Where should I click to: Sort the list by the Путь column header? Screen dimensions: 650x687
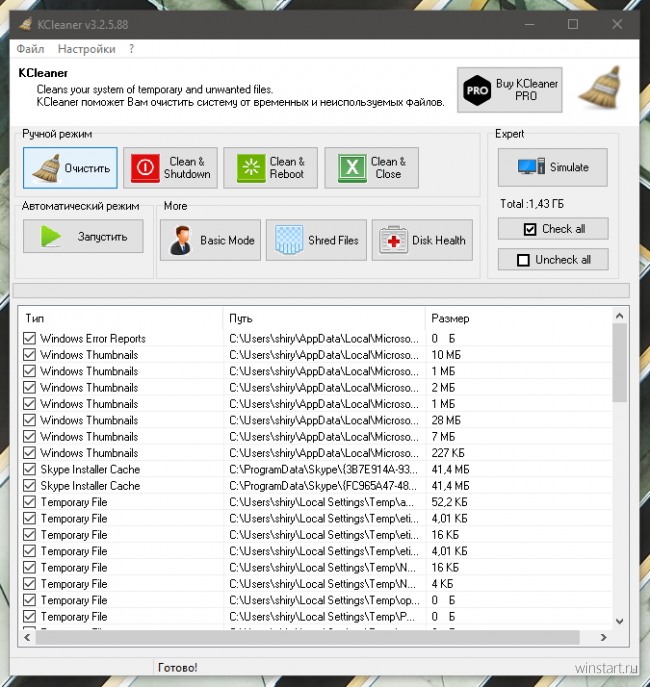point(324,319)
